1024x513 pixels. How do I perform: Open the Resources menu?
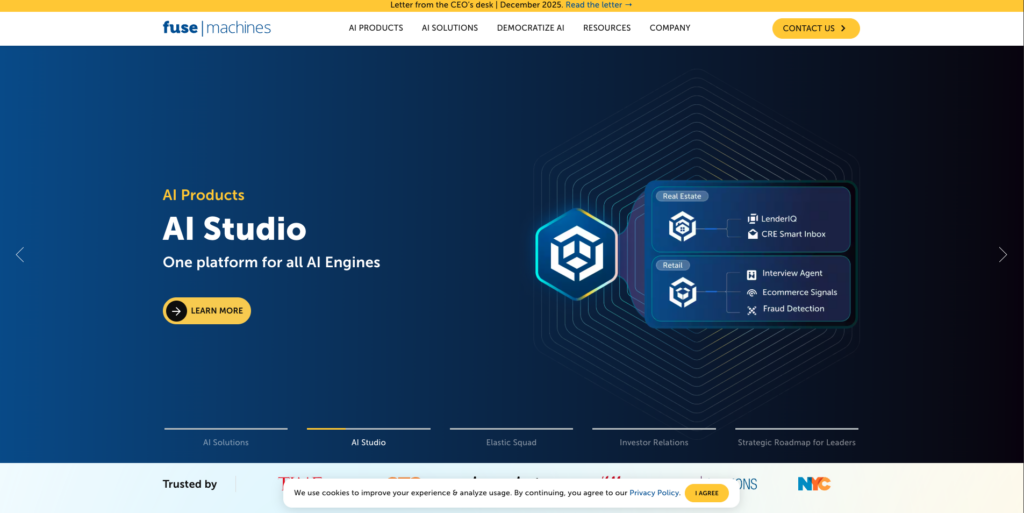click(607, 28)
